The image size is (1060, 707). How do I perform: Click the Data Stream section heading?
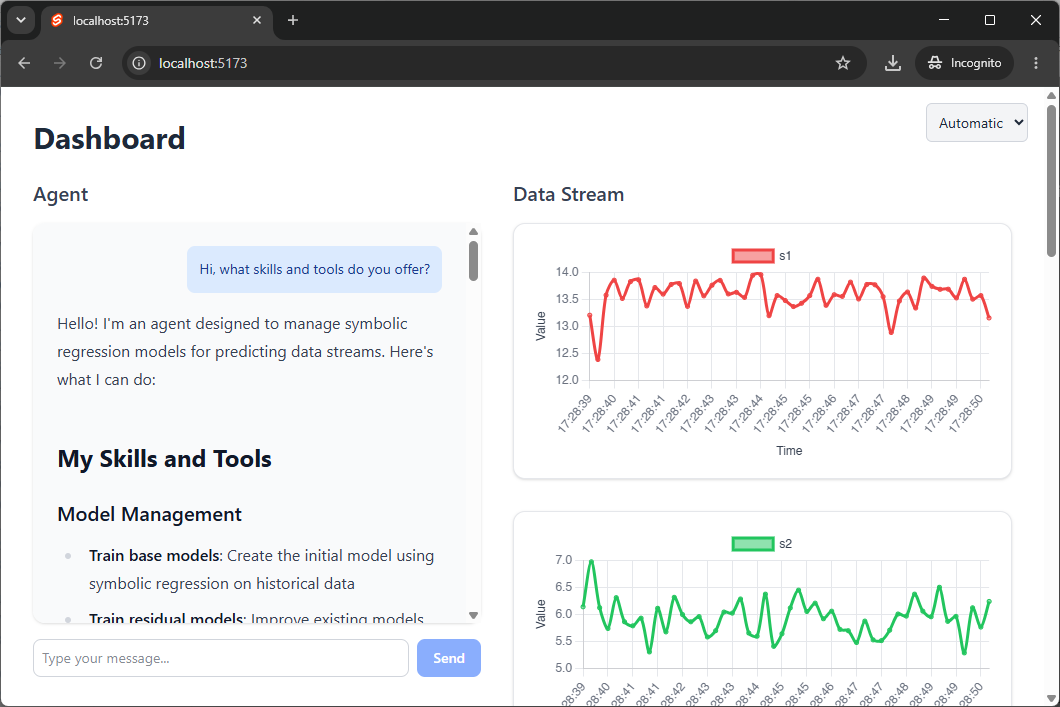point(569,195)
